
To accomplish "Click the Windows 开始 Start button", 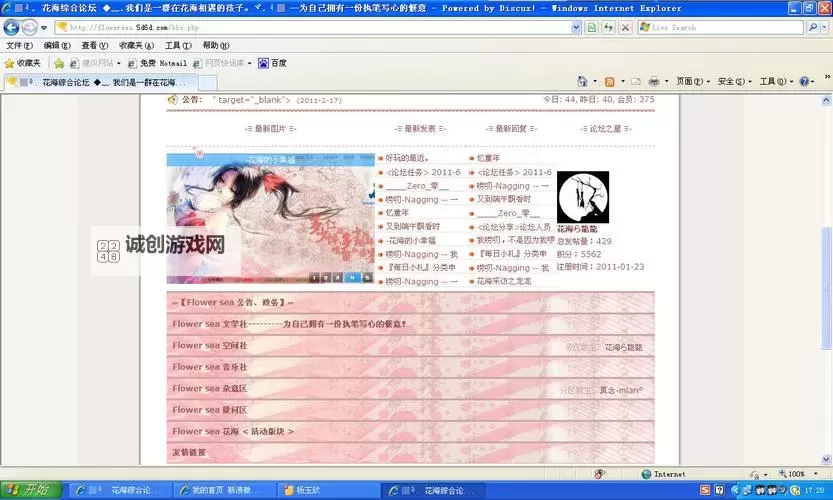I will point(27,490).
